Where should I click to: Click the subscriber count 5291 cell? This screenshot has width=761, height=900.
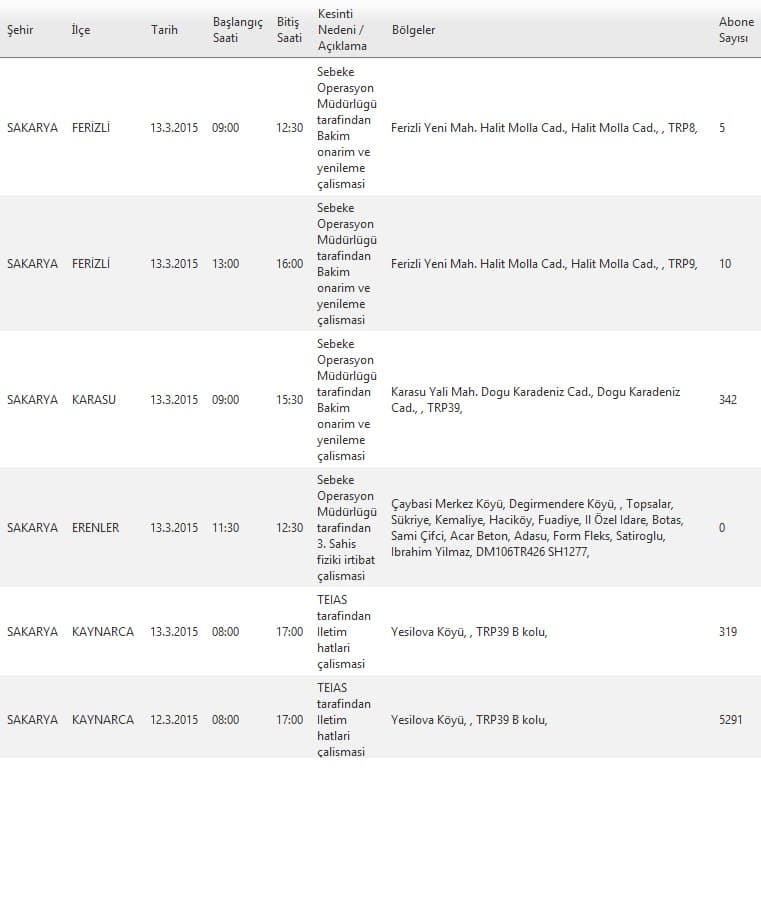[731, 720]
